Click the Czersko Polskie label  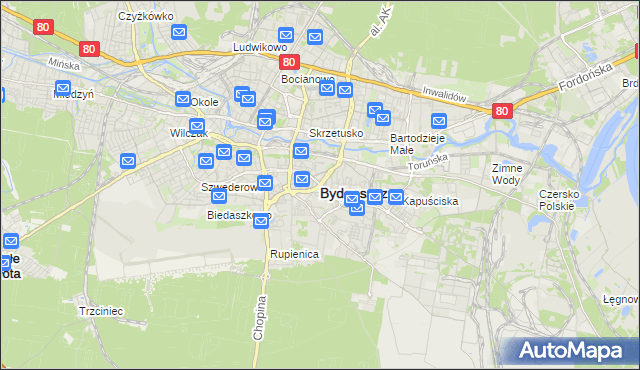pos(559,200)
